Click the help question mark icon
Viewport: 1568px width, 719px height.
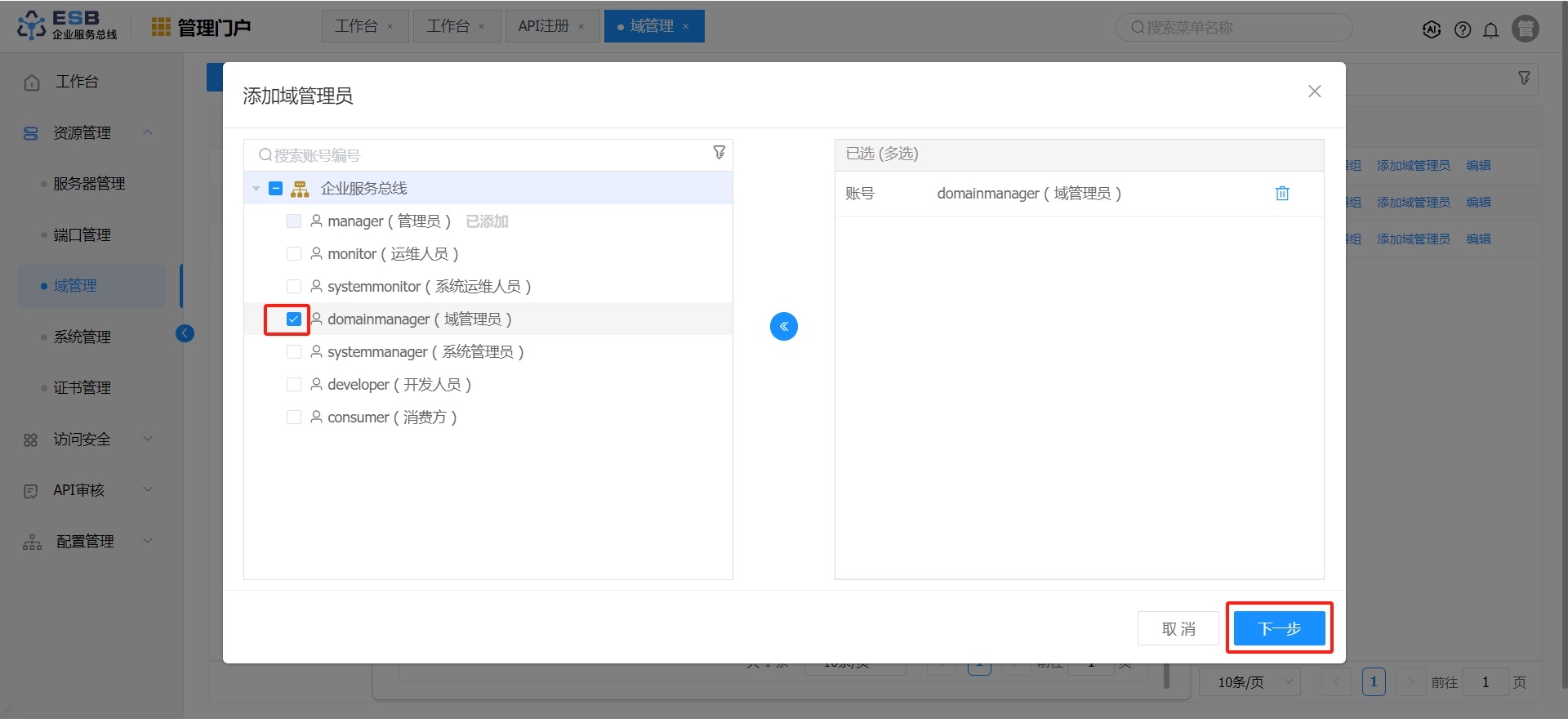click(1463, 30)
